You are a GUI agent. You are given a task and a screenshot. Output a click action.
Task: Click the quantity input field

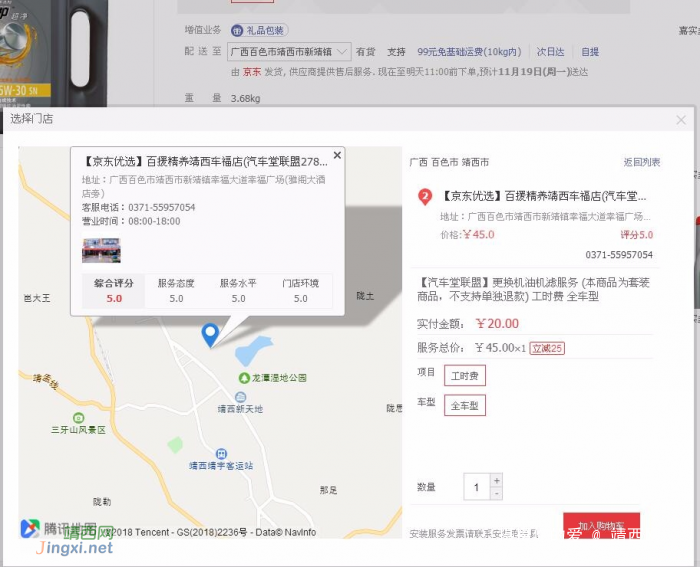tap(477, 487)
